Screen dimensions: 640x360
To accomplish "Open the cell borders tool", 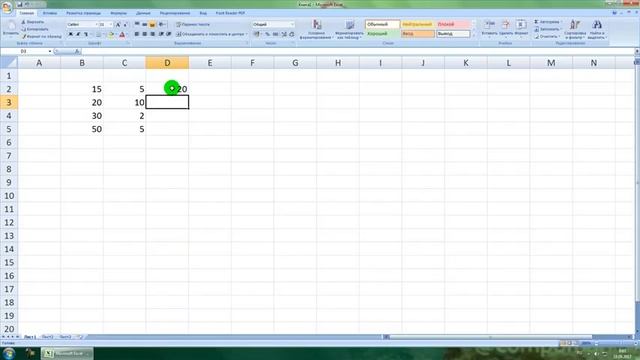I will [99, 35].
